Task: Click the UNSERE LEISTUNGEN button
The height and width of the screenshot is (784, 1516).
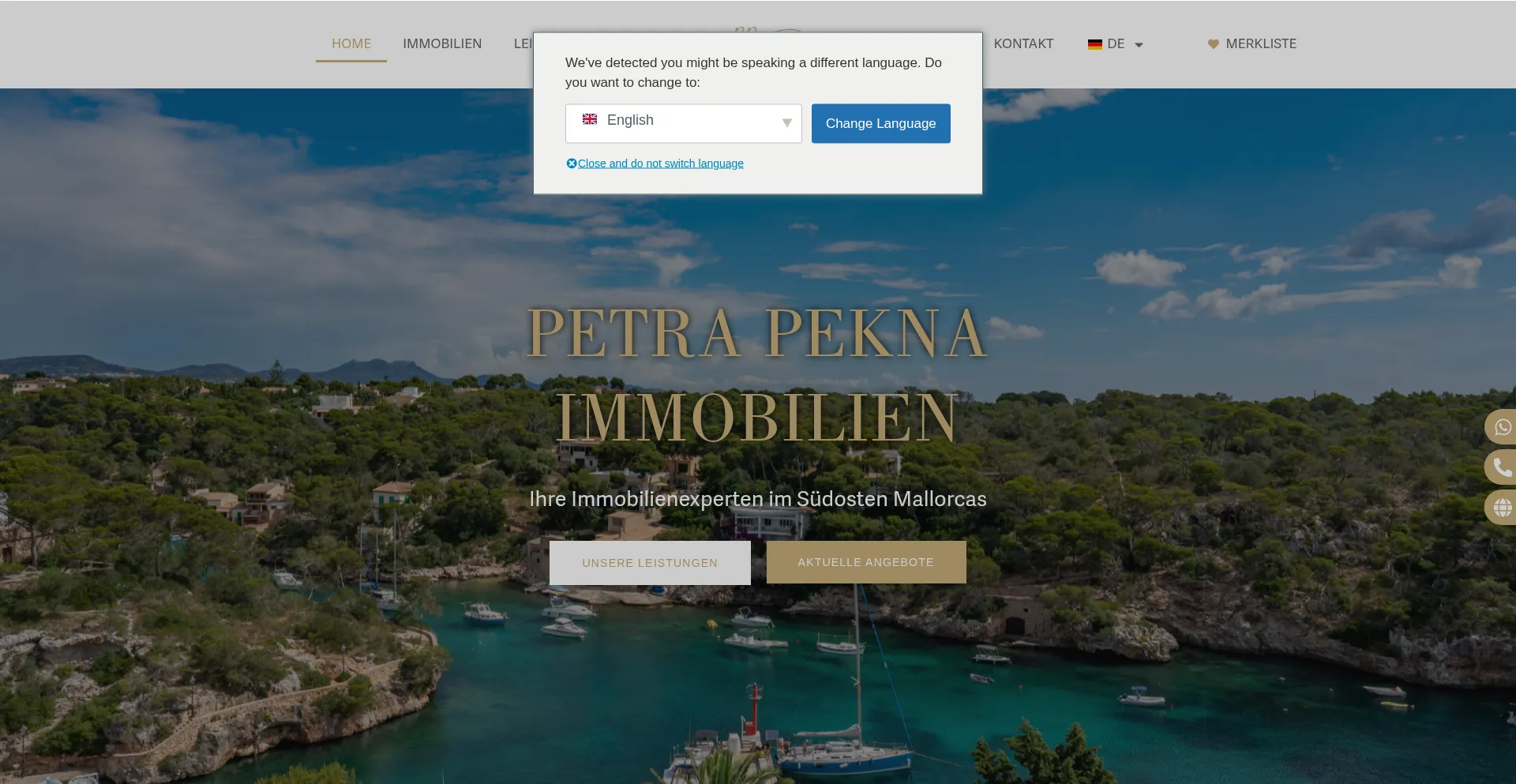Action: tap(650, 563)
